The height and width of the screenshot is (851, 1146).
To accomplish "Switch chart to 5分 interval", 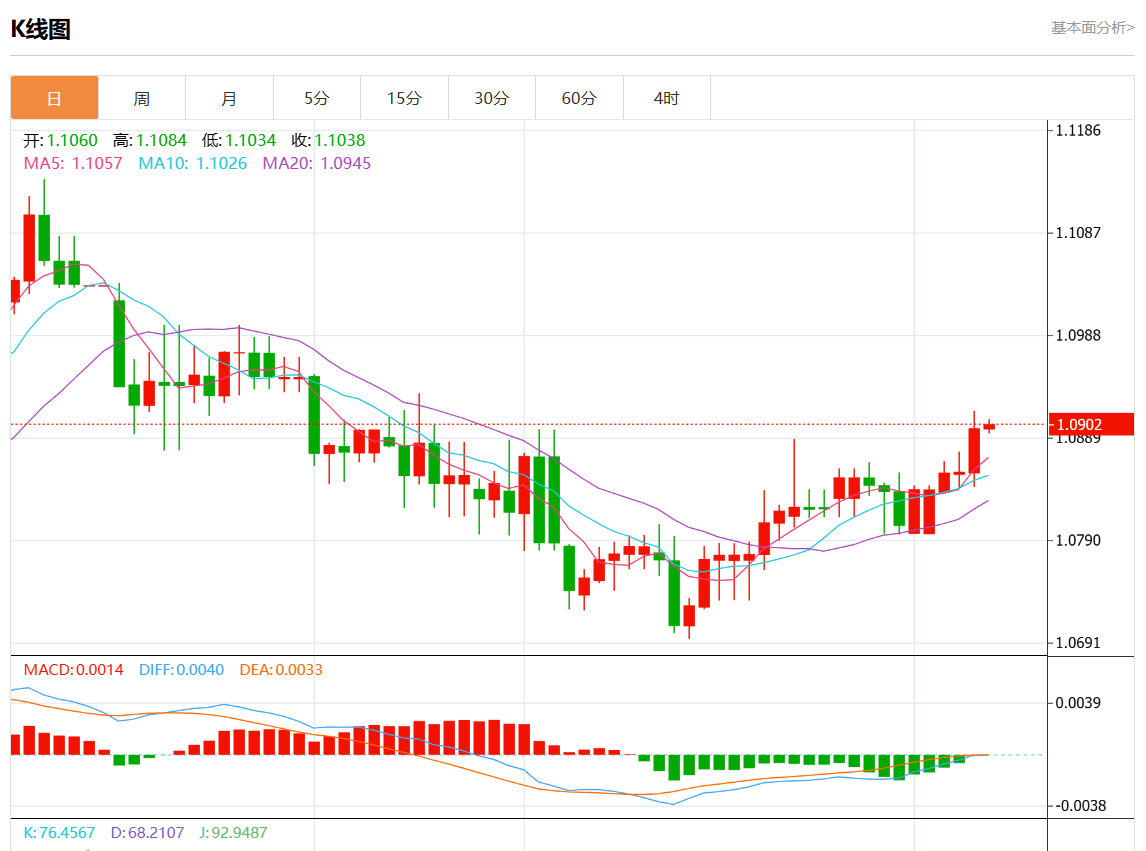I will [x=316, y=98].
